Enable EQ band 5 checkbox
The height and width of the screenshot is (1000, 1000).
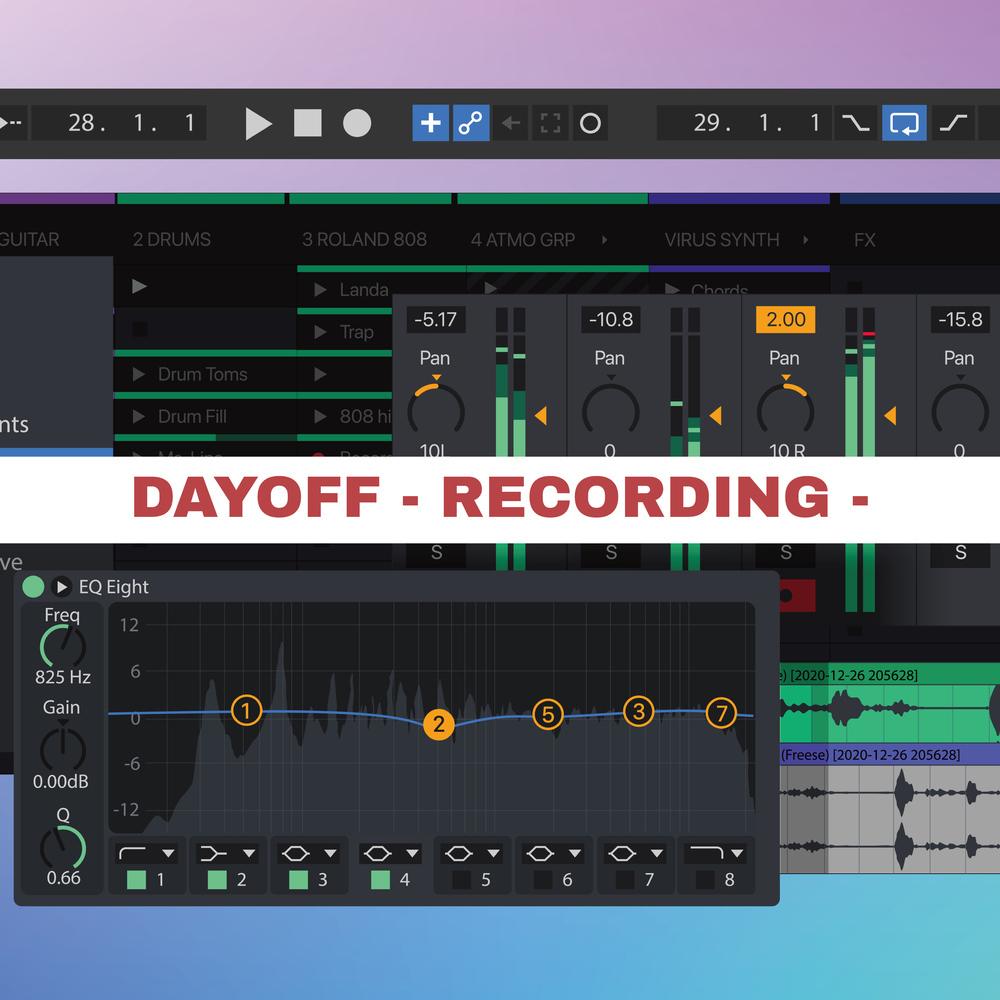coord(461,880)
